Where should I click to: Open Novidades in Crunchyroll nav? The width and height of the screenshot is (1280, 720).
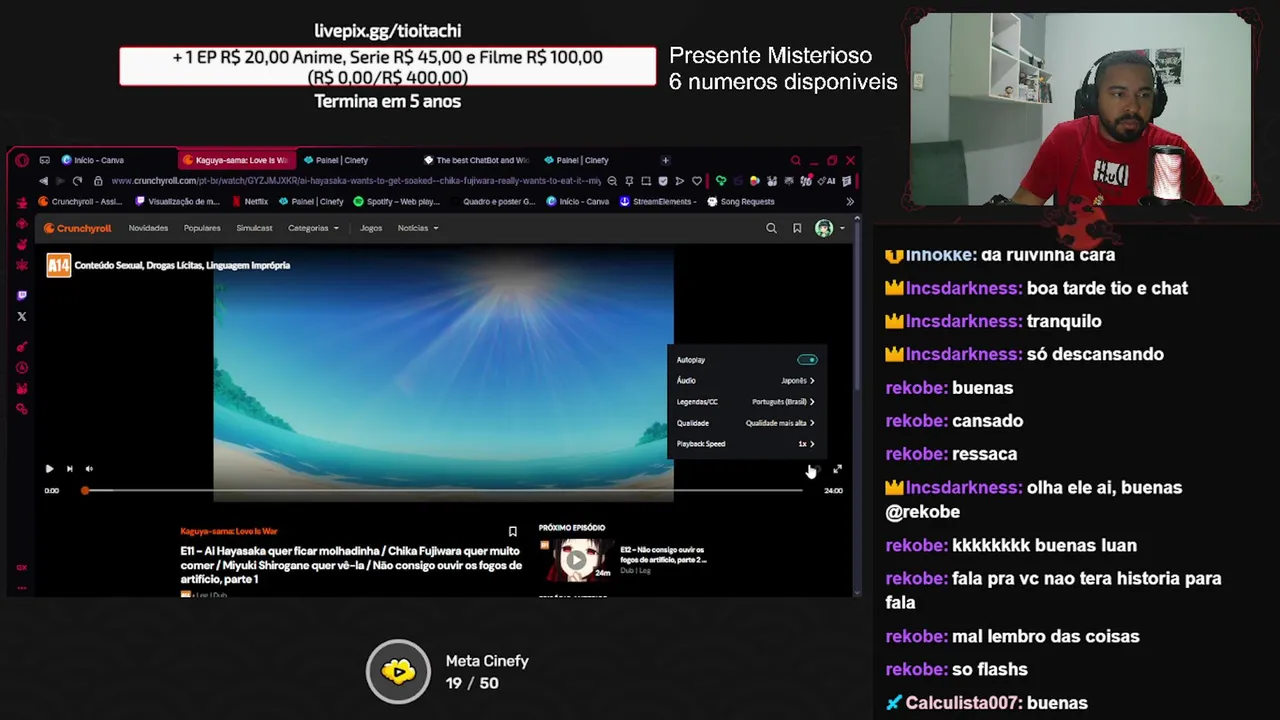tap(148, 228)
